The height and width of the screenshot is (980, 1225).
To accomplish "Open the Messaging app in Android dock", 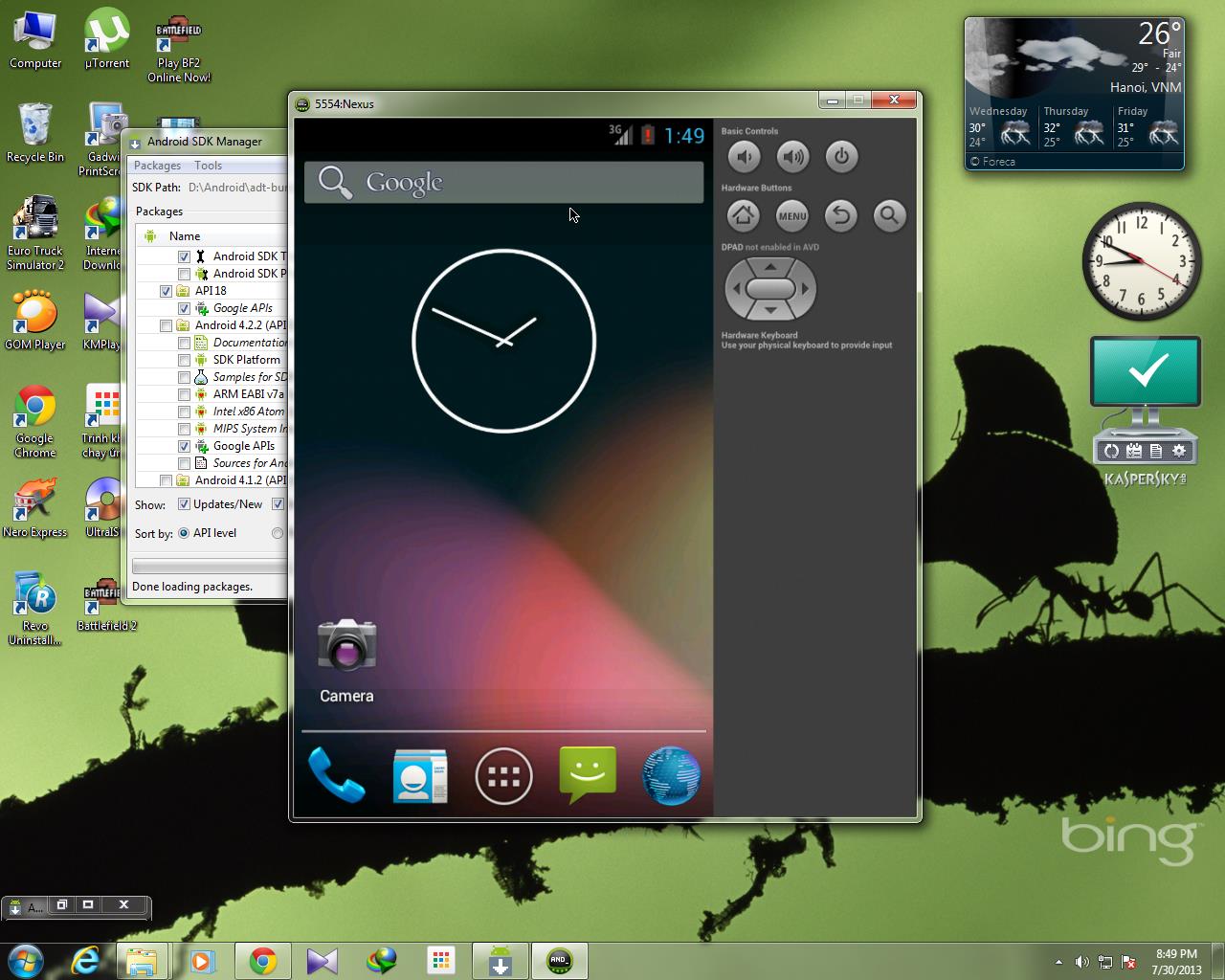I will click(588, 775).
